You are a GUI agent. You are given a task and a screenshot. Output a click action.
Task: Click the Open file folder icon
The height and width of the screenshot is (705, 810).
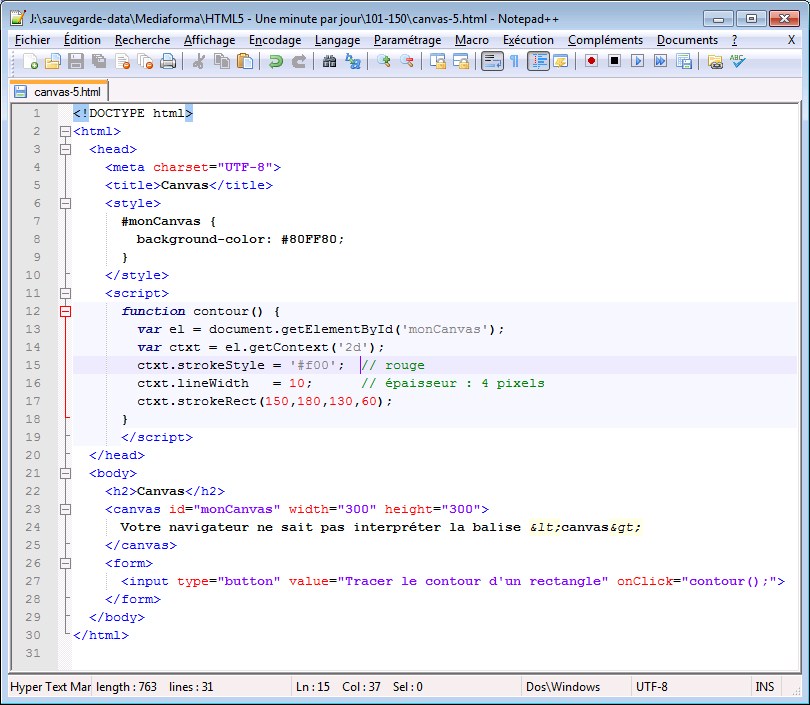click(x=53, y=62)
